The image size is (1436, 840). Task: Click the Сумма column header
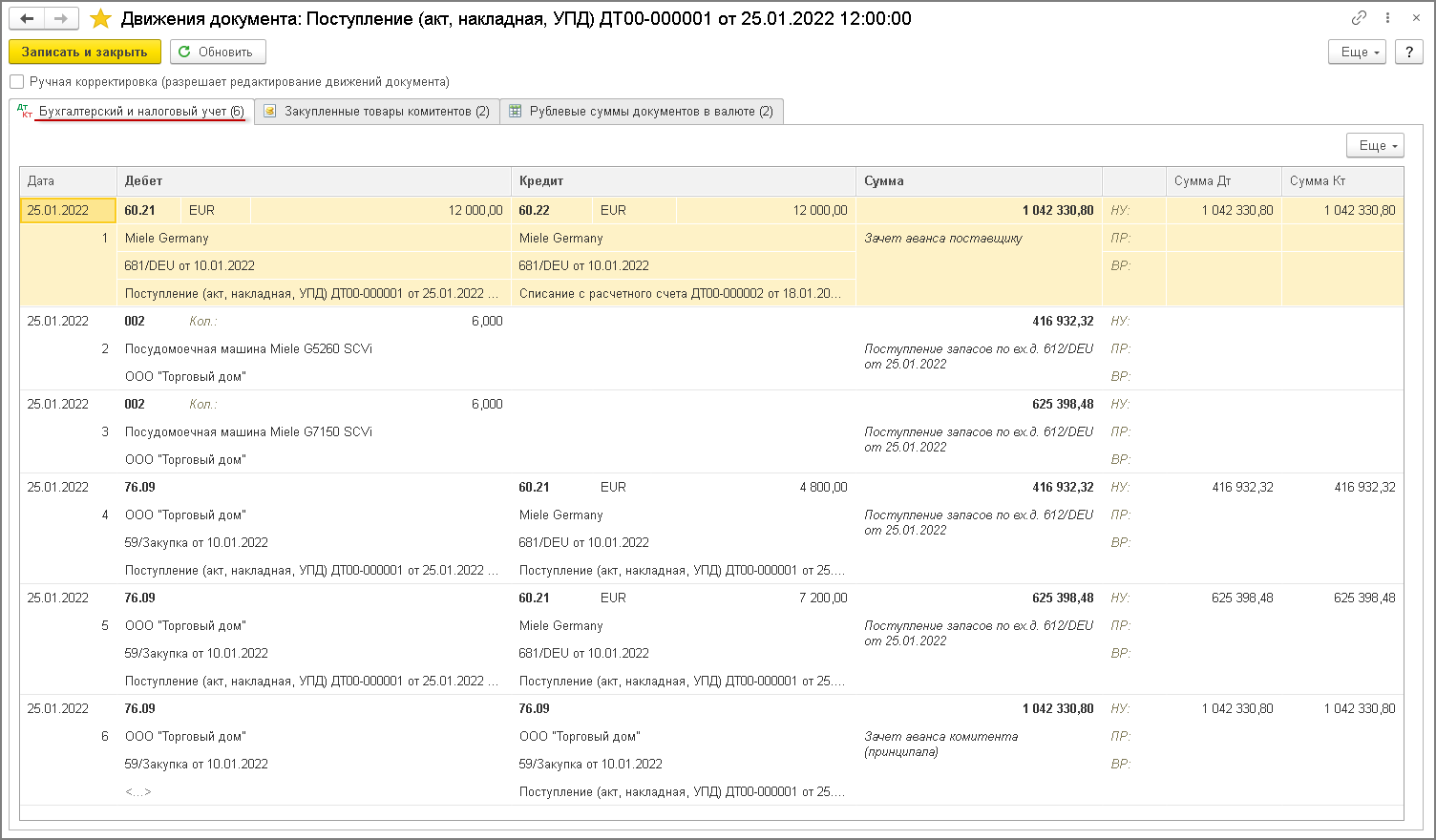click(979, 180)
